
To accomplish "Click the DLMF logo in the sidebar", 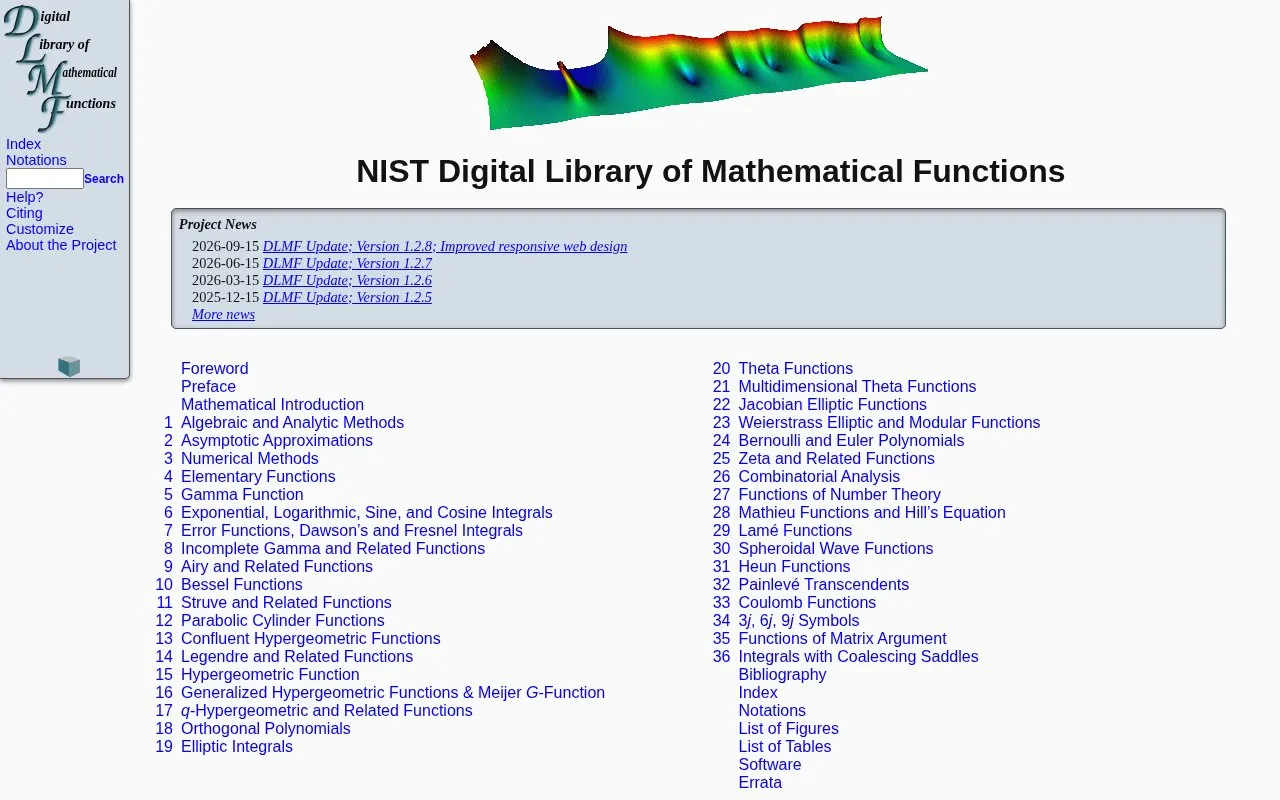I will click(61, 68).
